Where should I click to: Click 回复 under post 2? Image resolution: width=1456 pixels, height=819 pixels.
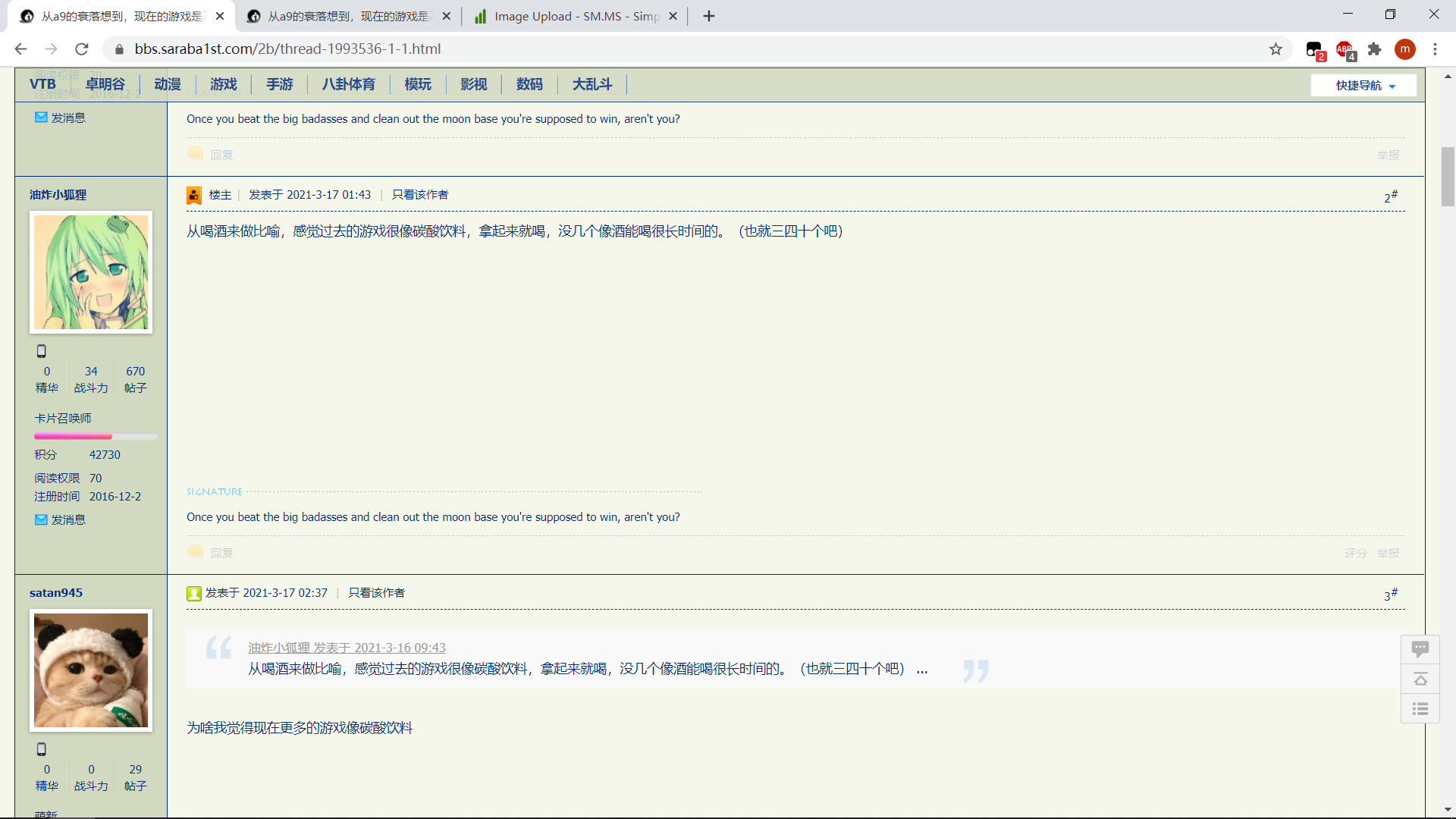point(221,553)
